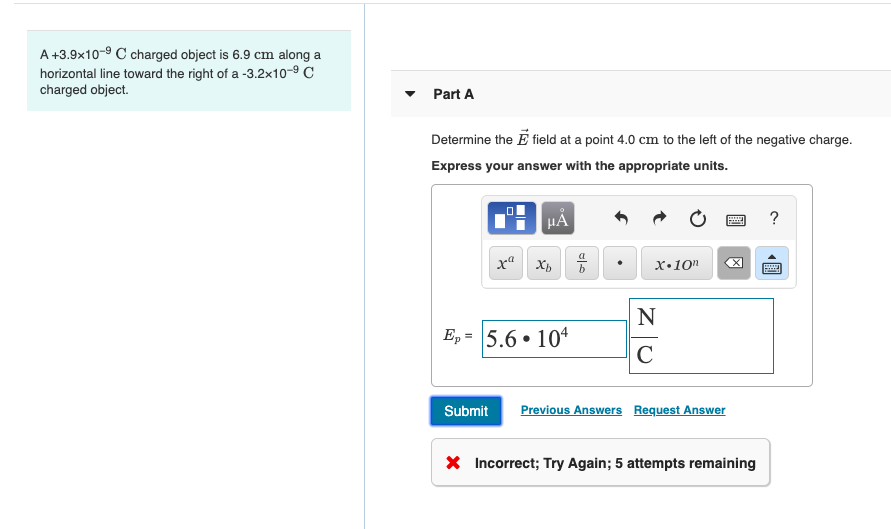Insert superscript x^a template
This screenshot has width=891, height=529.
coord(506,263)
